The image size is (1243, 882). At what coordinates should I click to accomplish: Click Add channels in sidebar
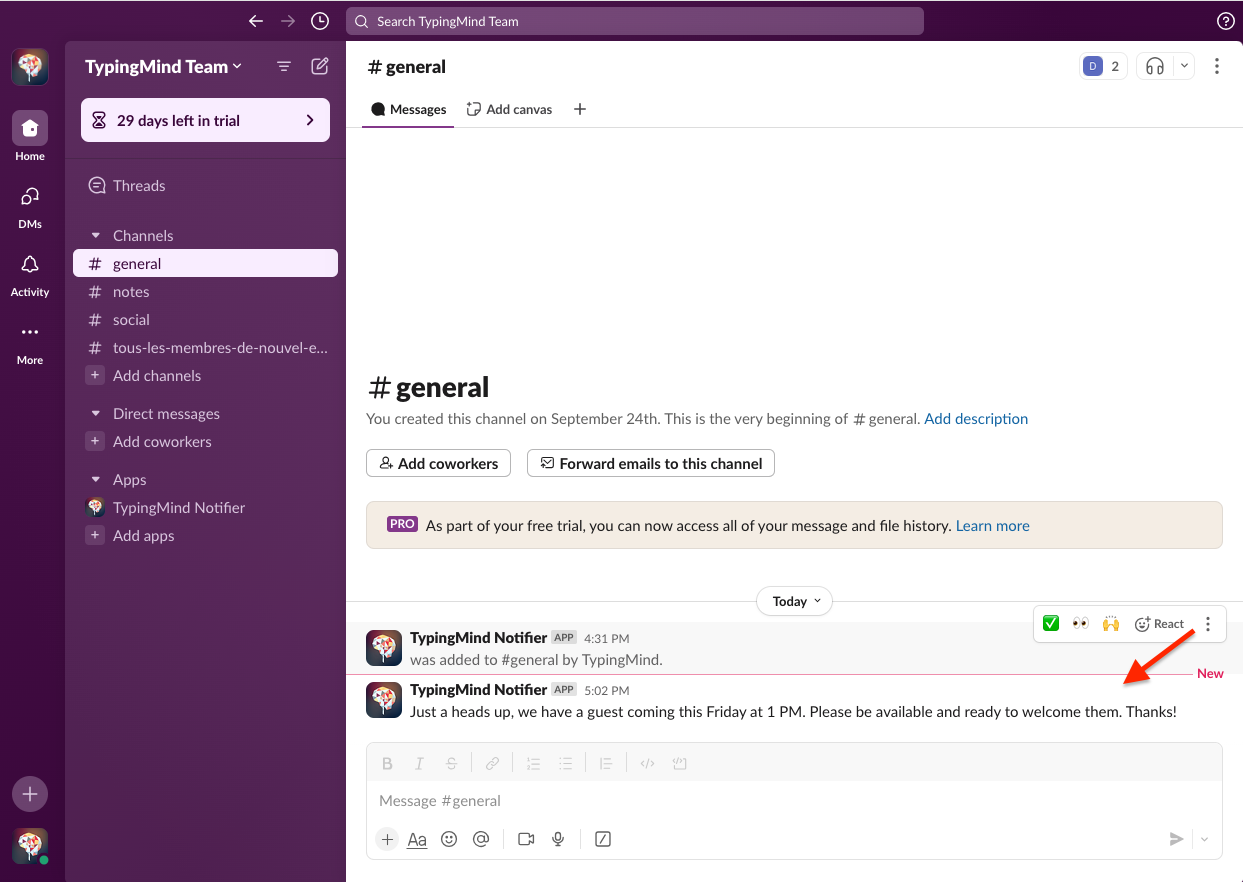coord(205,376)
